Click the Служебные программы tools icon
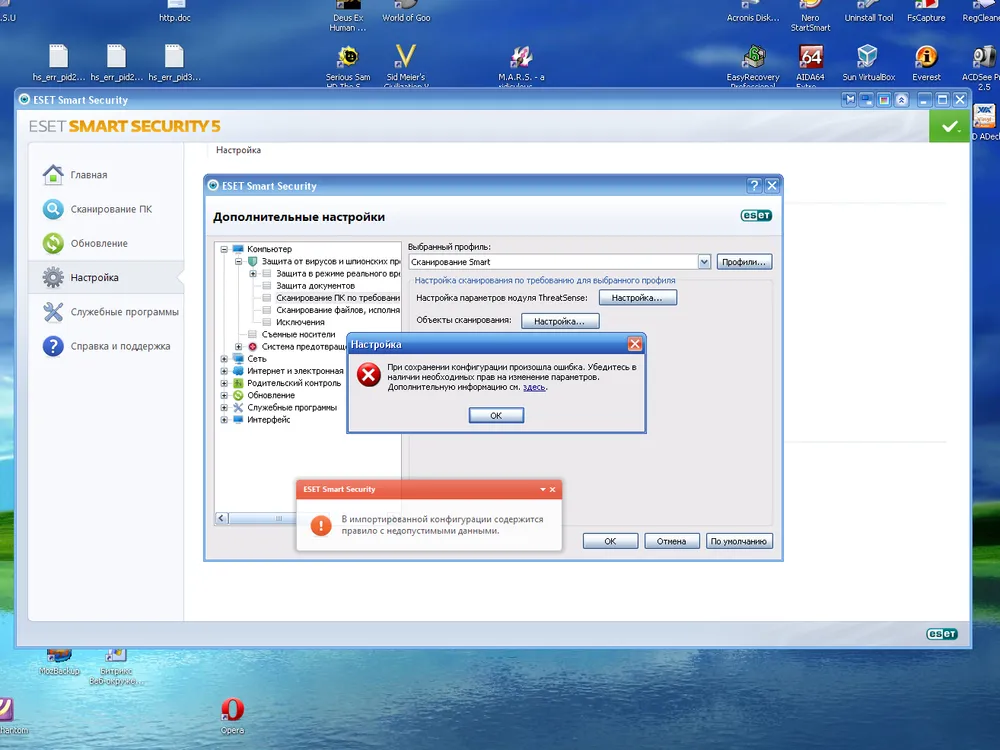Image resolution: width=1000 pixels, height=750 pixels. [x=53, y=312]
